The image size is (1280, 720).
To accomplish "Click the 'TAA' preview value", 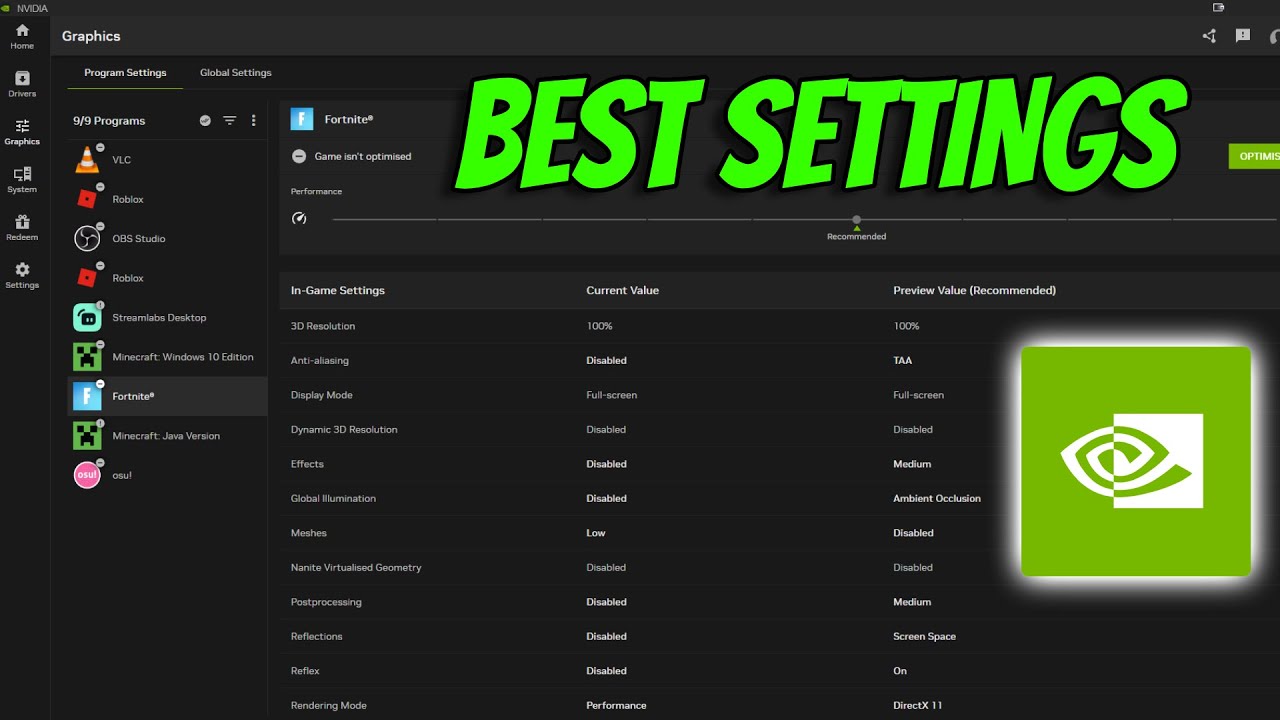I will point(903,360).
